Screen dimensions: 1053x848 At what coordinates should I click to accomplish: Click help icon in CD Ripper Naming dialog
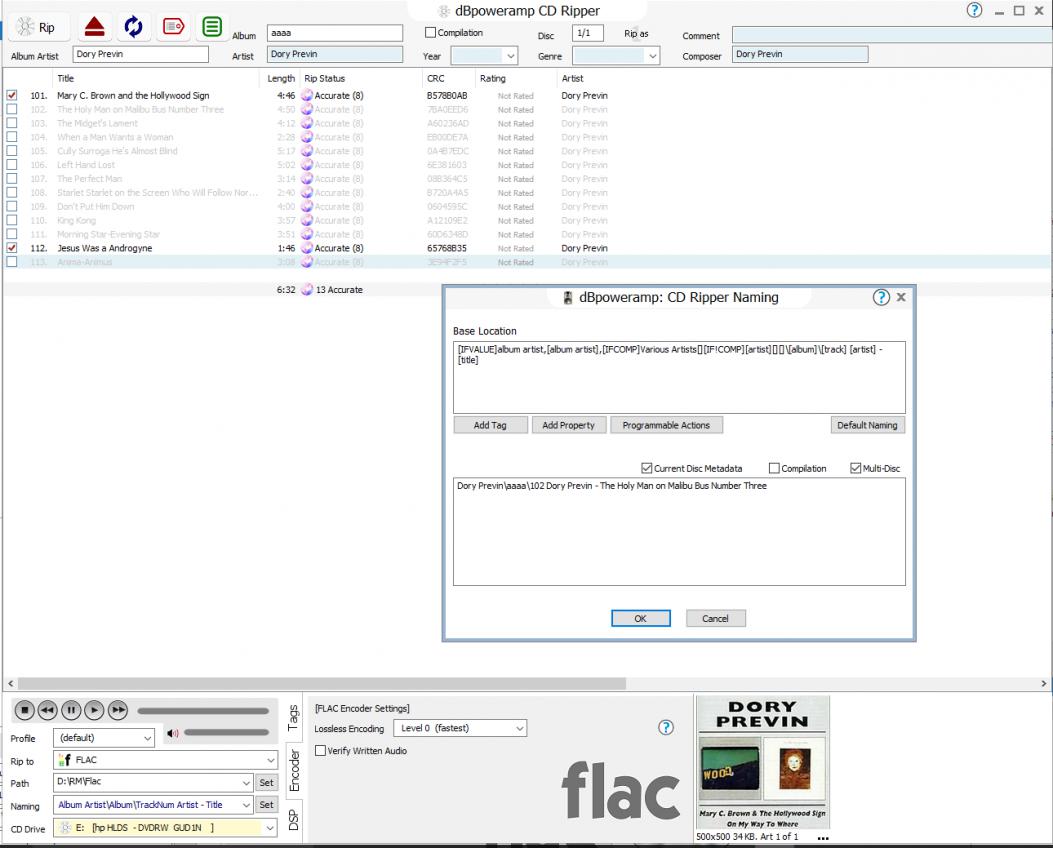point(881,297)
